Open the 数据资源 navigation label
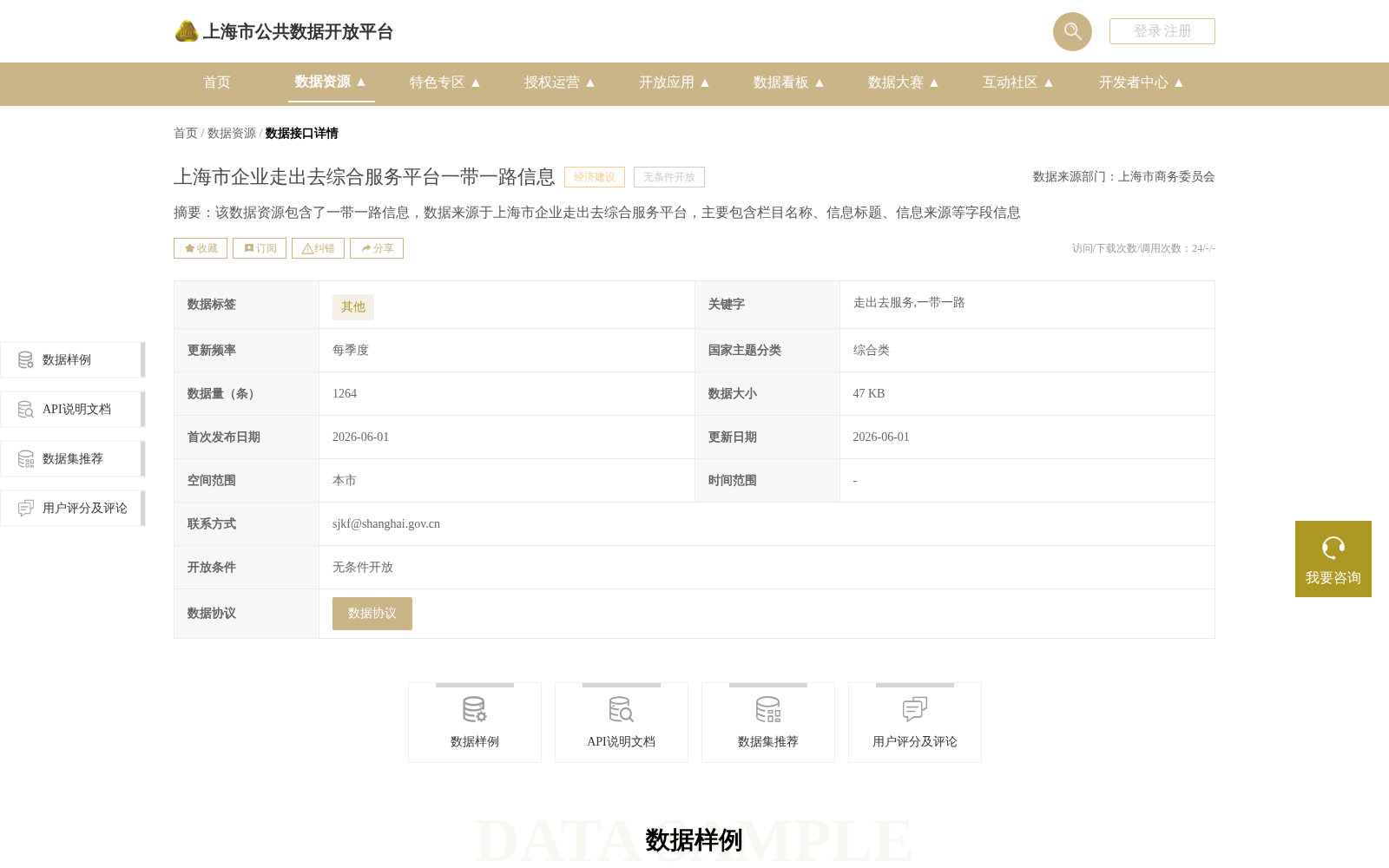 pyautogui.click(x=323, y=82)
